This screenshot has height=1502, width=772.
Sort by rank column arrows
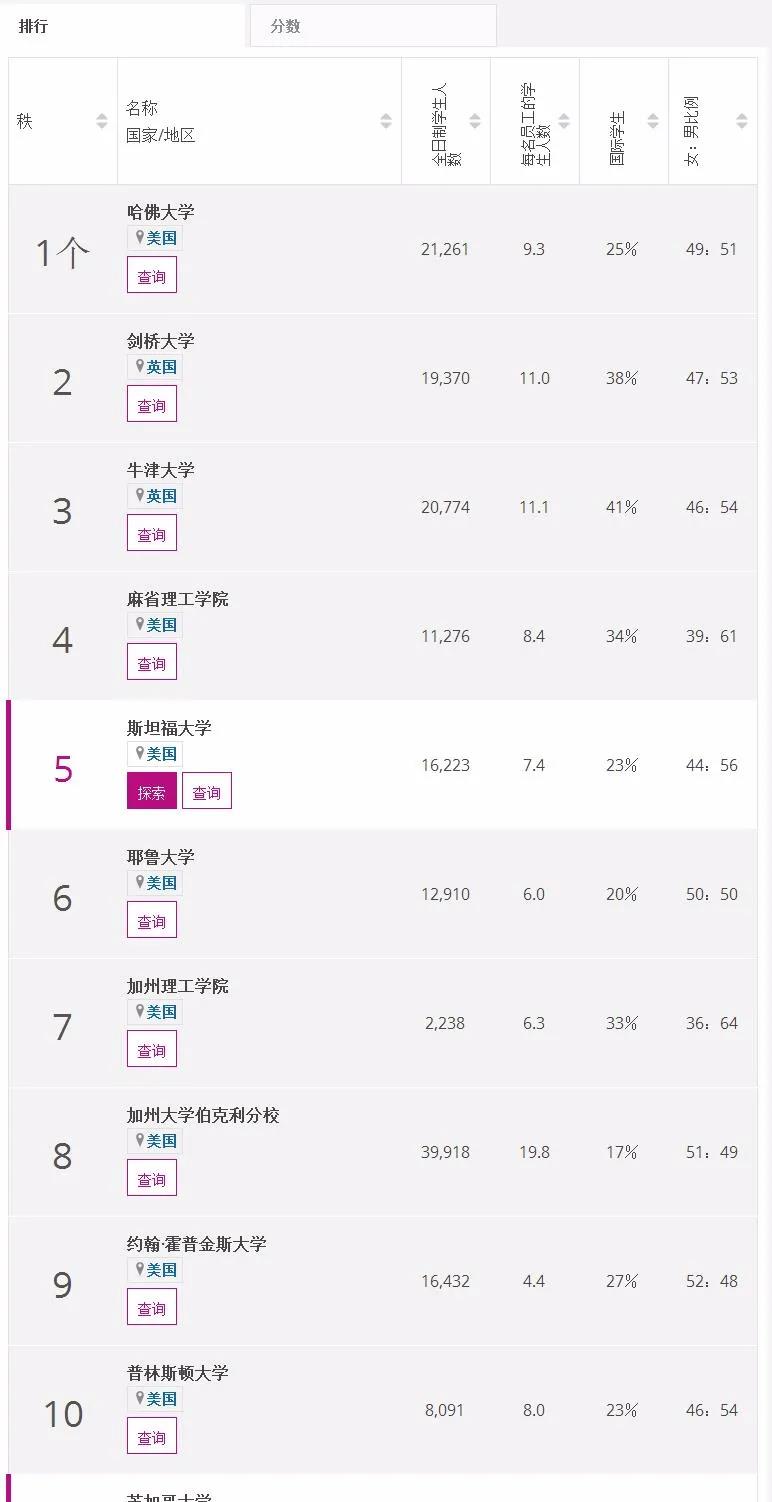(102, 121)
